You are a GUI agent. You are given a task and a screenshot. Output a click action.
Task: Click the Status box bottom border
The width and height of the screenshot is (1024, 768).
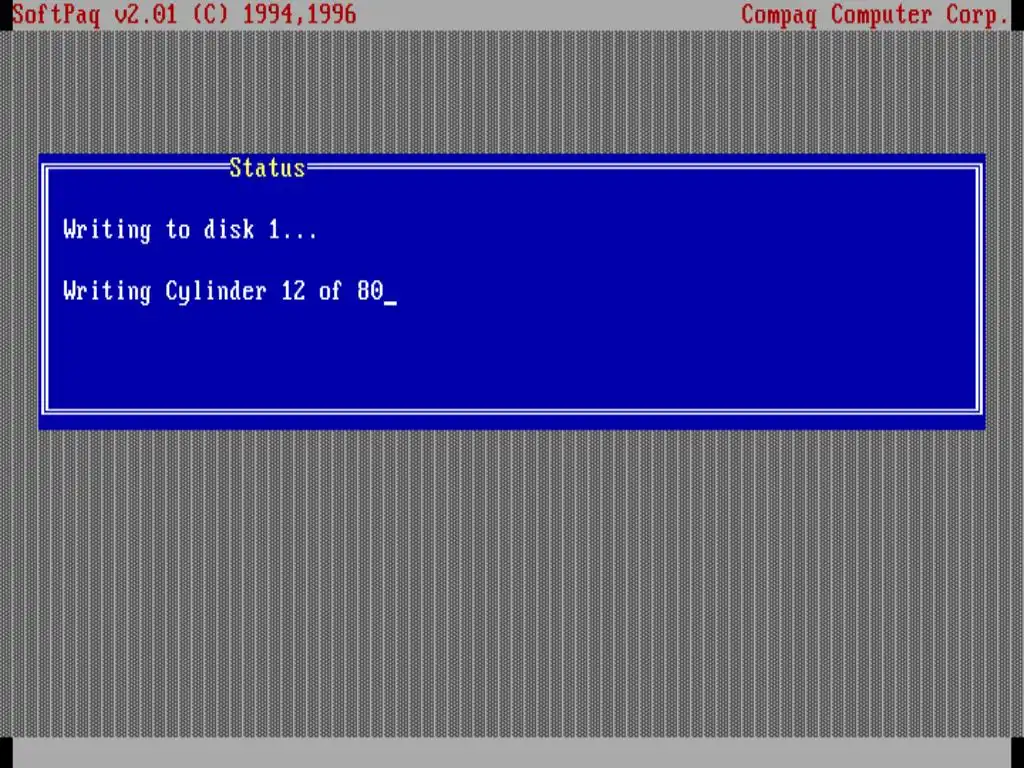pos(512,411)
